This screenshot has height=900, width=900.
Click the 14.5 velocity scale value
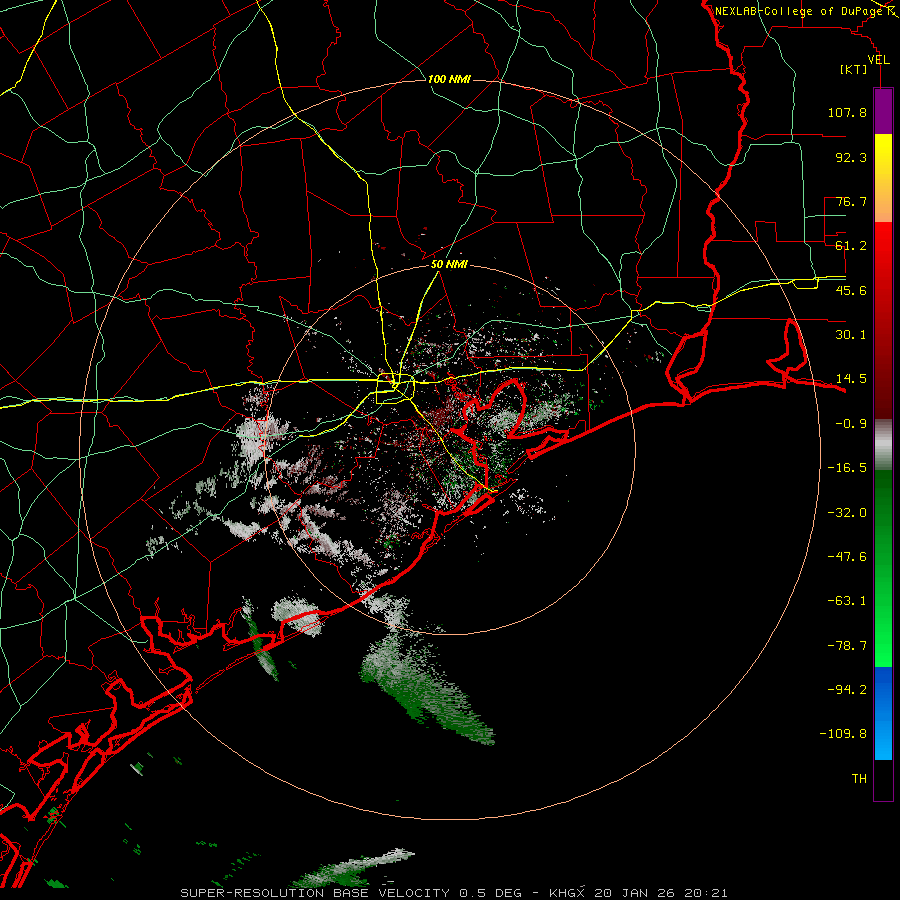[851, 379]
